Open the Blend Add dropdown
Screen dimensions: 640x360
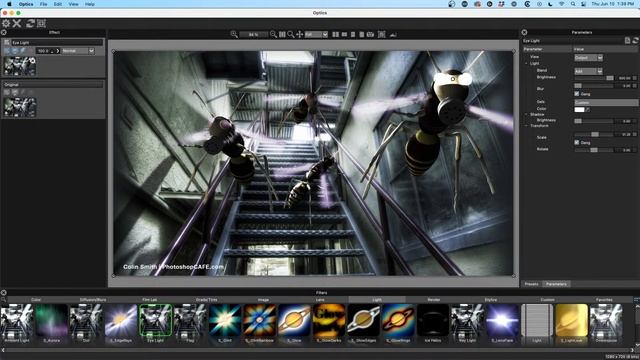[588, 71]
